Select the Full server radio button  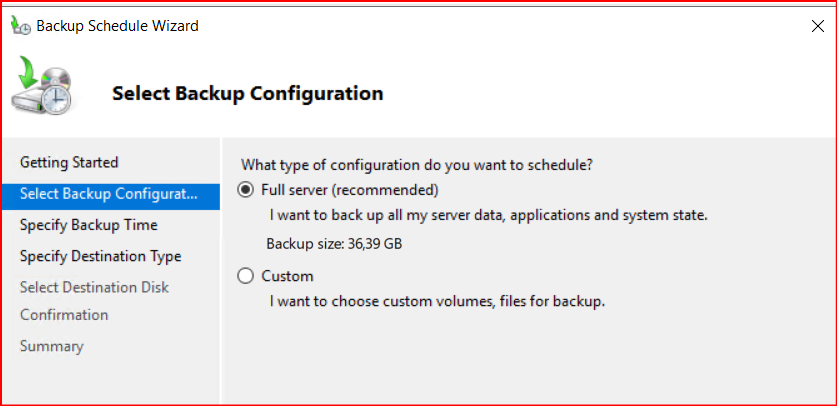tap(246, 190)
